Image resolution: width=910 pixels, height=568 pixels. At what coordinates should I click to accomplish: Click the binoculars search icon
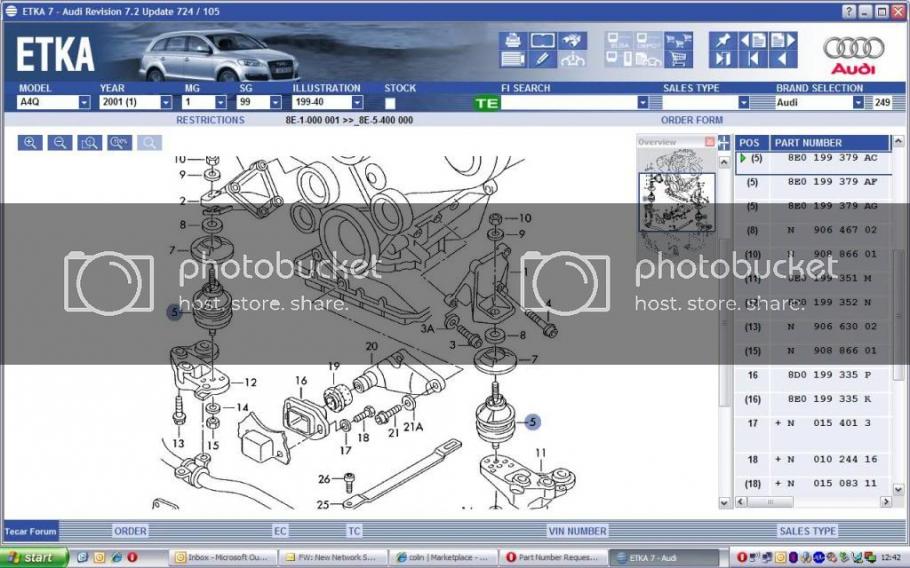(x=572, y=41)
